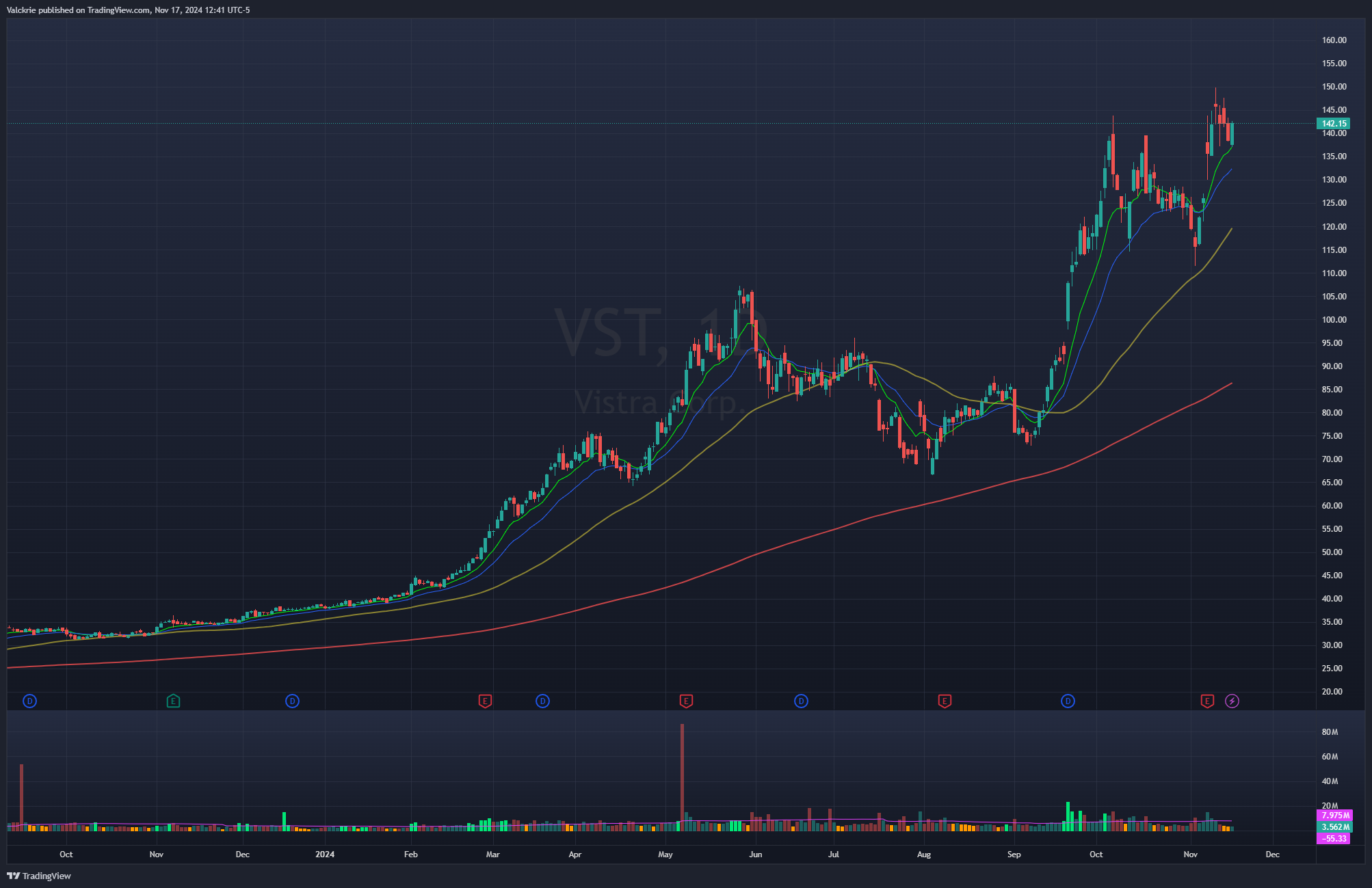
Task: Click the 55.00 price axis label
Action: point(1334,529)
